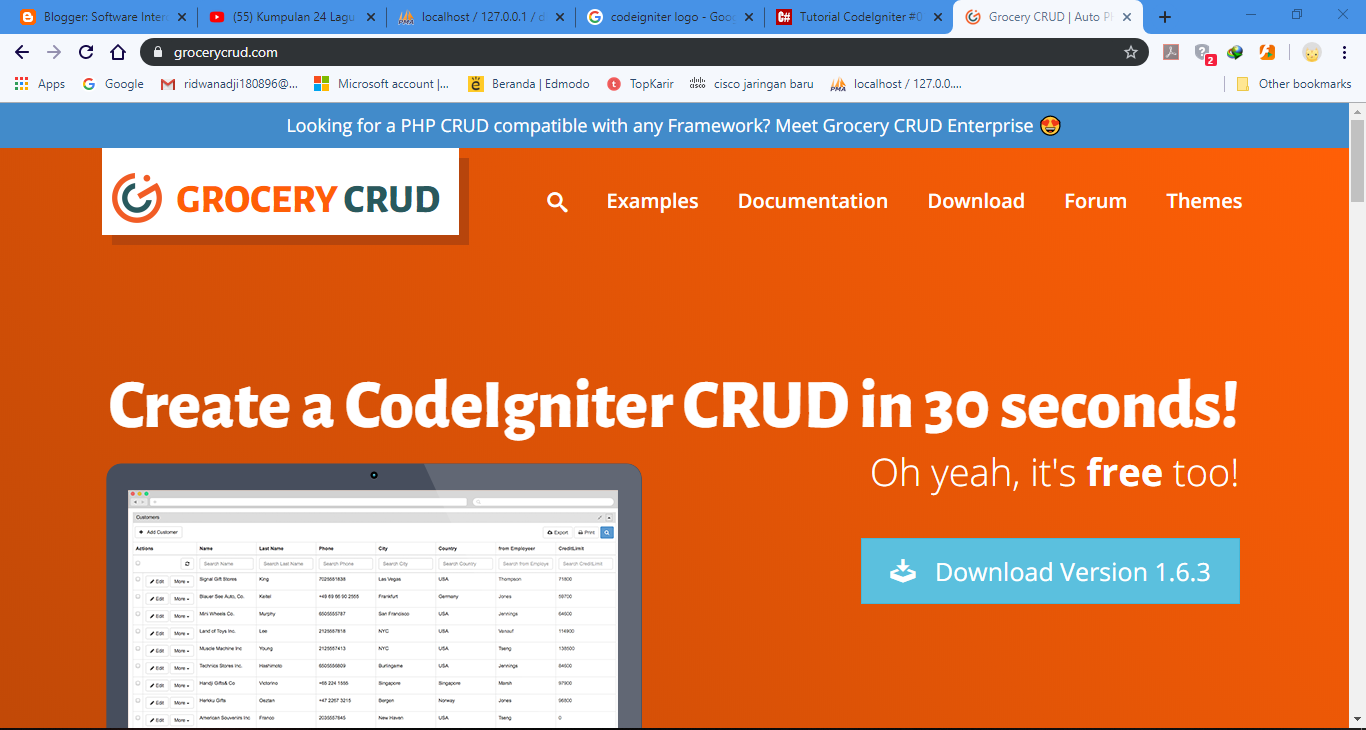Open the Examples menu item
This screenshot has width=1366, height=730.
coord(652,201)
